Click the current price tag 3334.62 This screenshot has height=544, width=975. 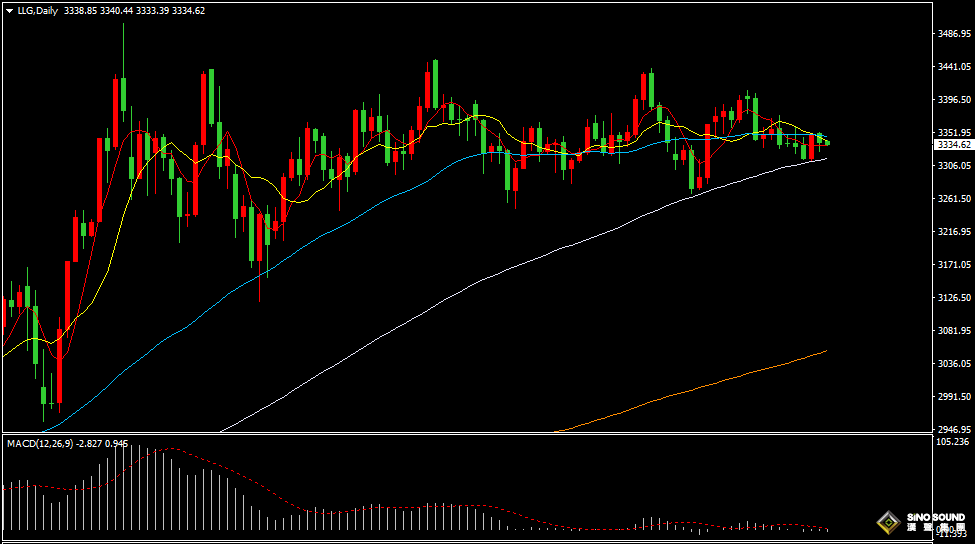click(x=954, y=144)
